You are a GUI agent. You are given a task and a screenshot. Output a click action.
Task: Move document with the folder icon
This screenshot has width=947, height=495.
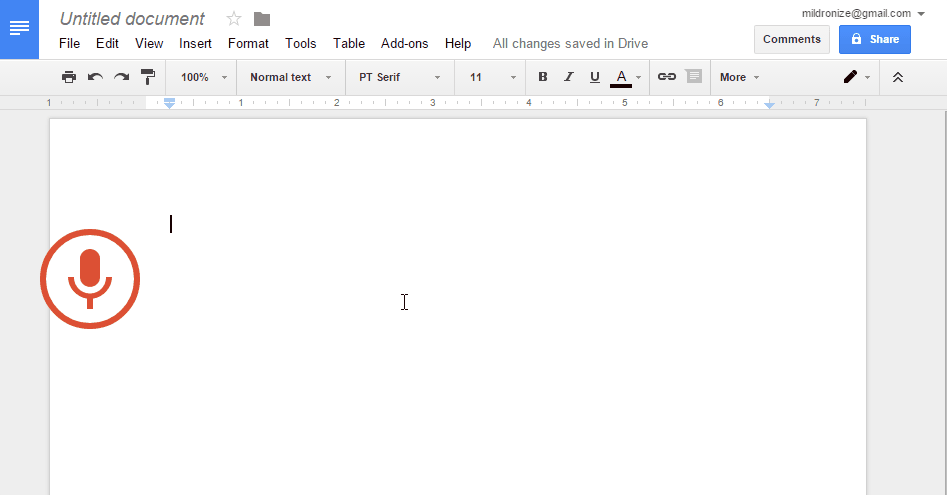click(262, 19)
